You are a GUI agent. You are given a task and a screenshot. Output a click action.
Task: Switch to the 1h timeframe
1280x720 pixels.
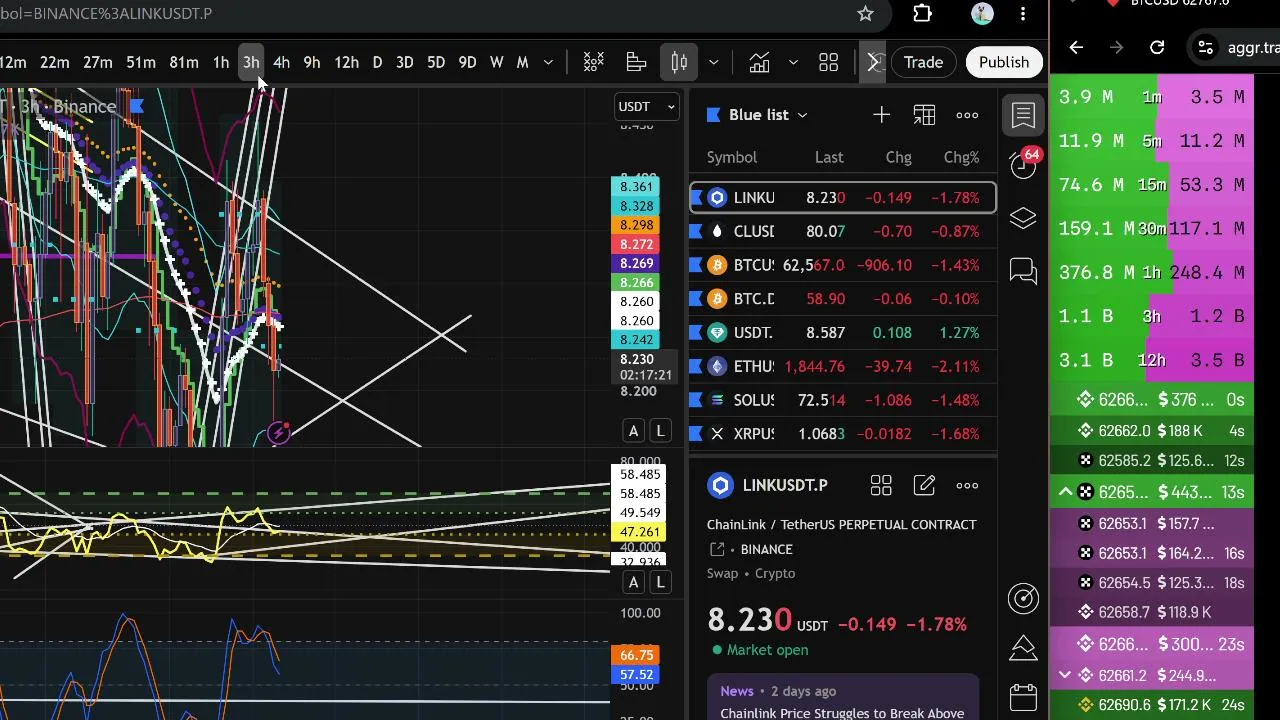pyautogui.click(x=221, y=62)
